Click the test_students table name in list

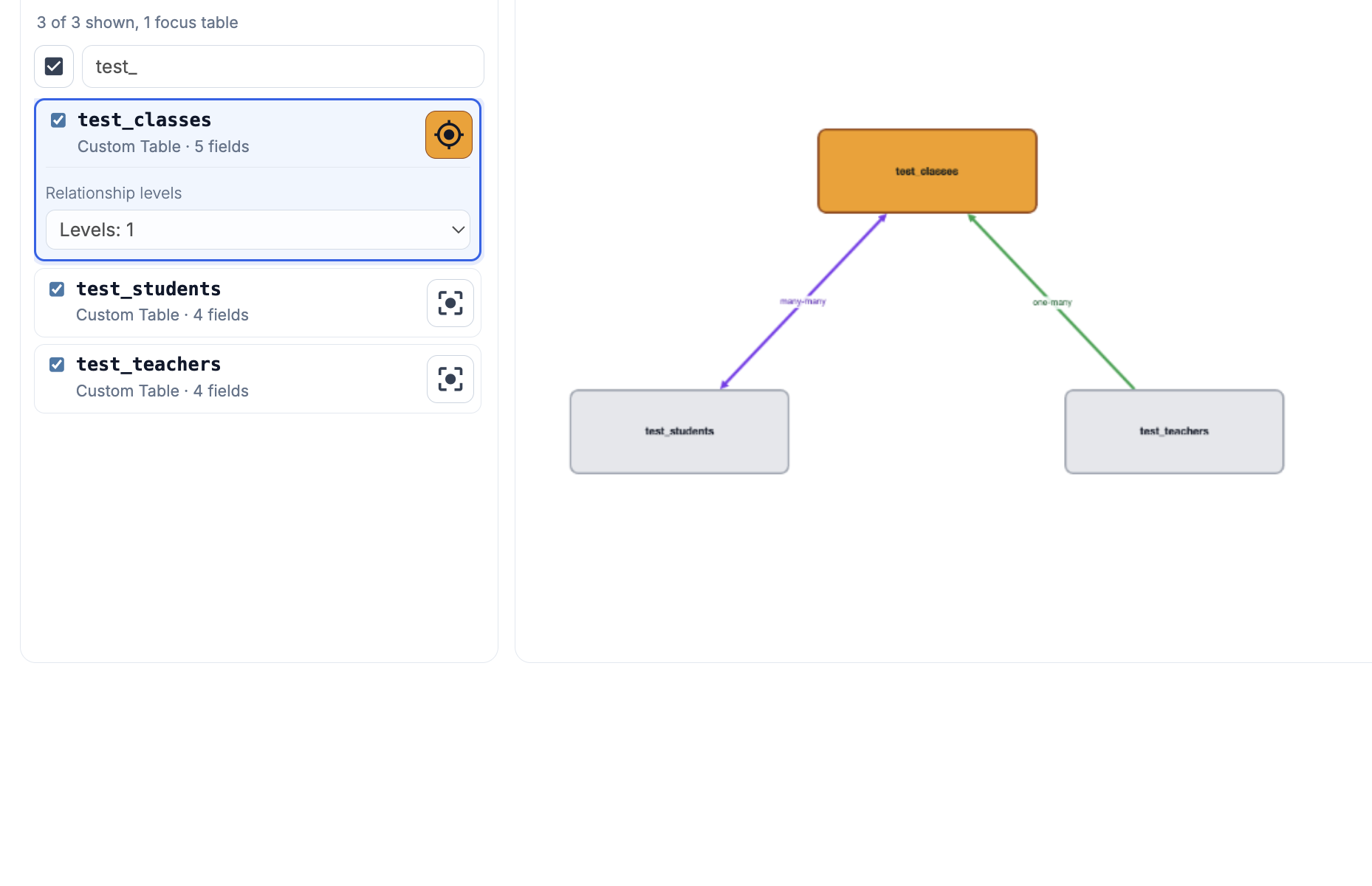pos(148,289)
